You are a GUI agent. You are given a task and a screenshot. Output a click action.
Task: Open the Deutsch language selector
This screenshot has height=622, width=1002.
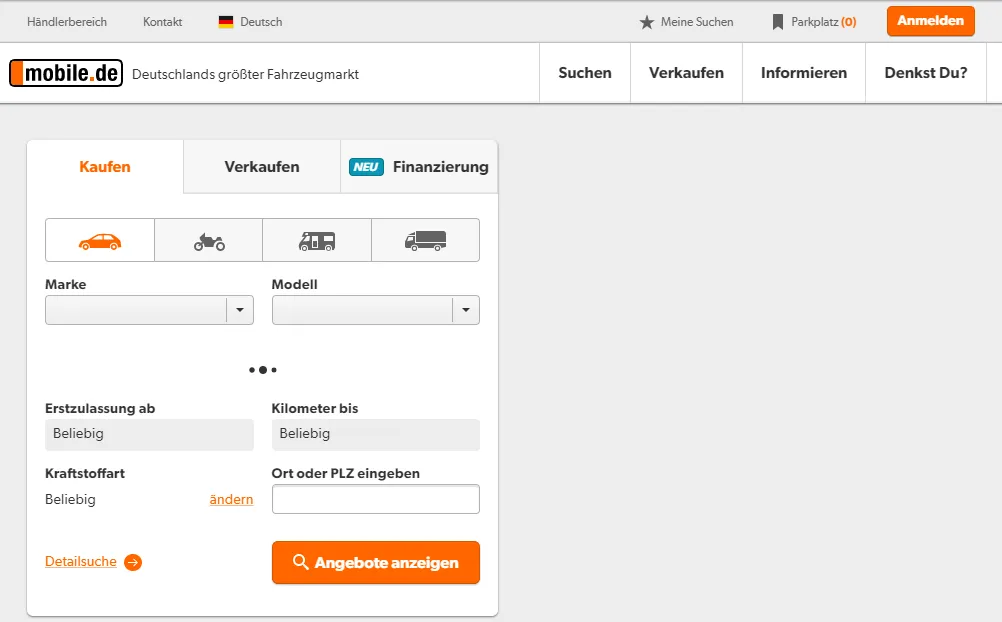(x=250, y=22)
